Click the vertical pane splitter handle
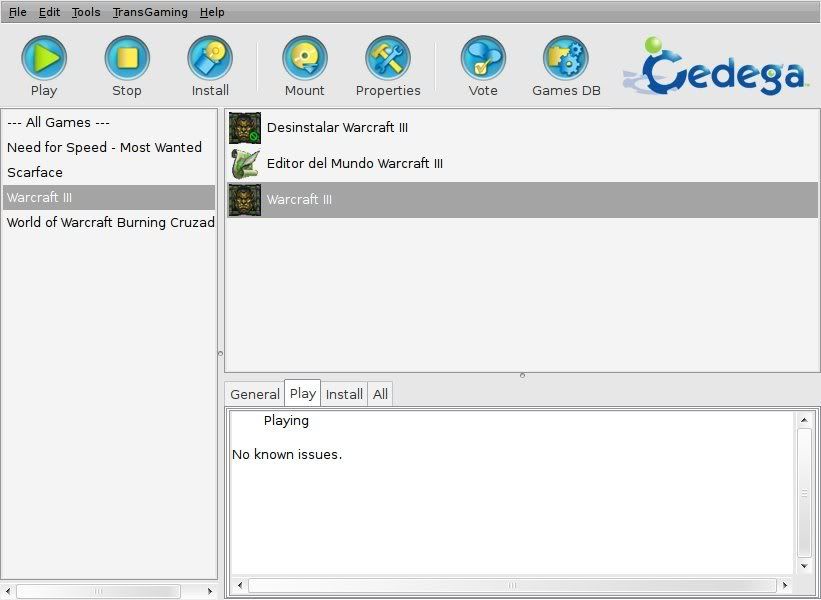821x600 pixels. coord(220,353)
